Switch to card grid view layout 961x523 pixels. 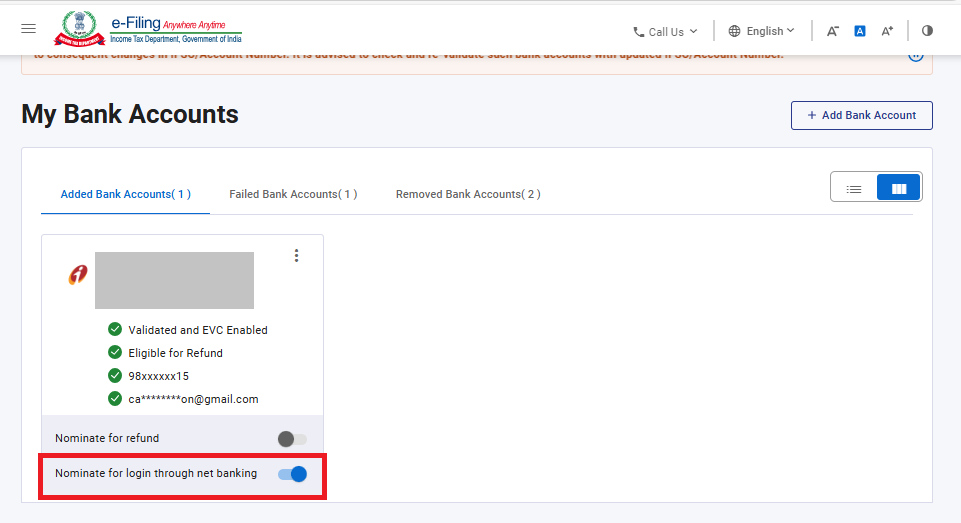click(x=898, y=188)
